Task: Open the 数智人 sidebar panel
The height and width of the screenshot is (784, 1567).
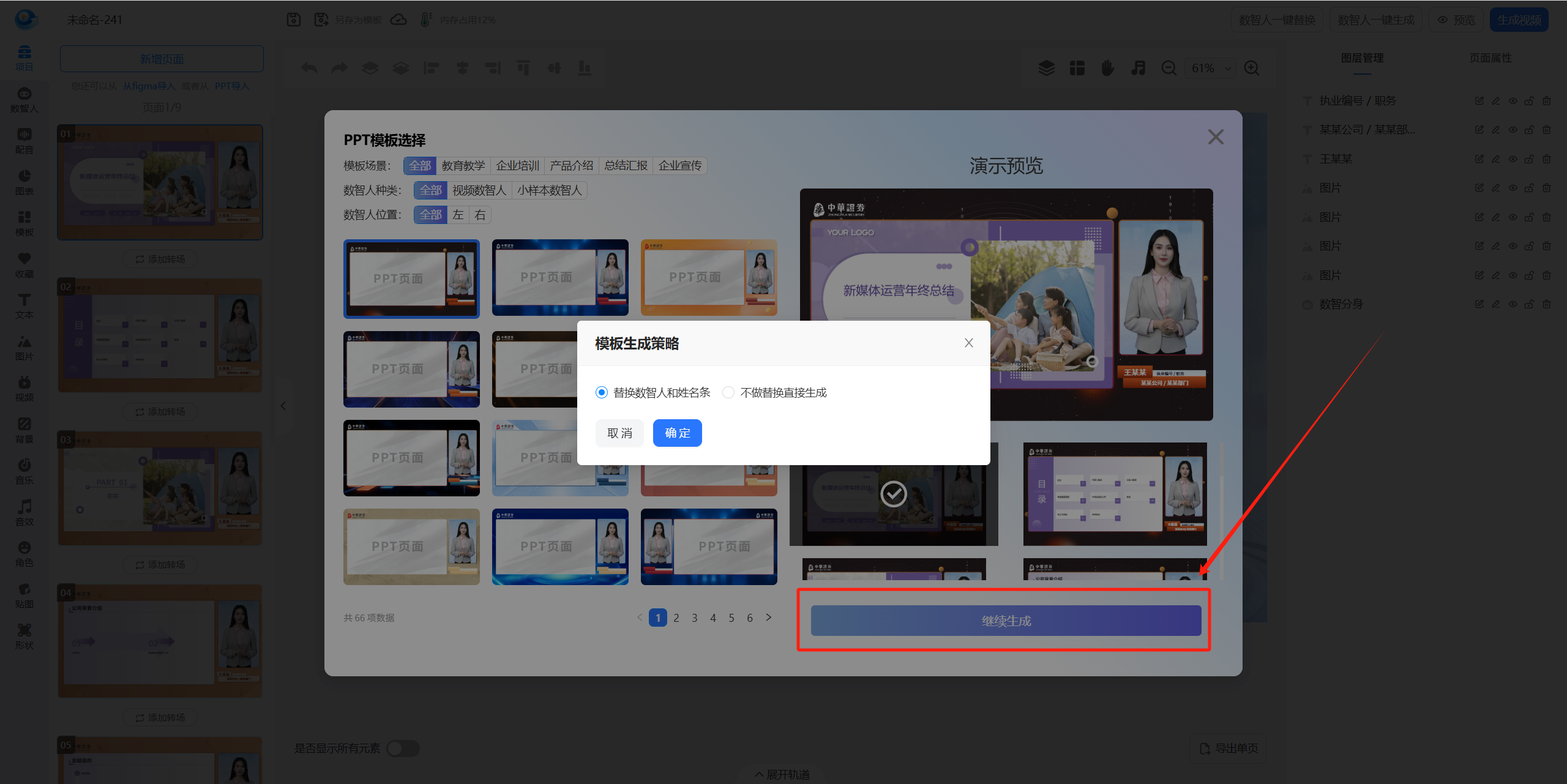Action: [24, 99]
